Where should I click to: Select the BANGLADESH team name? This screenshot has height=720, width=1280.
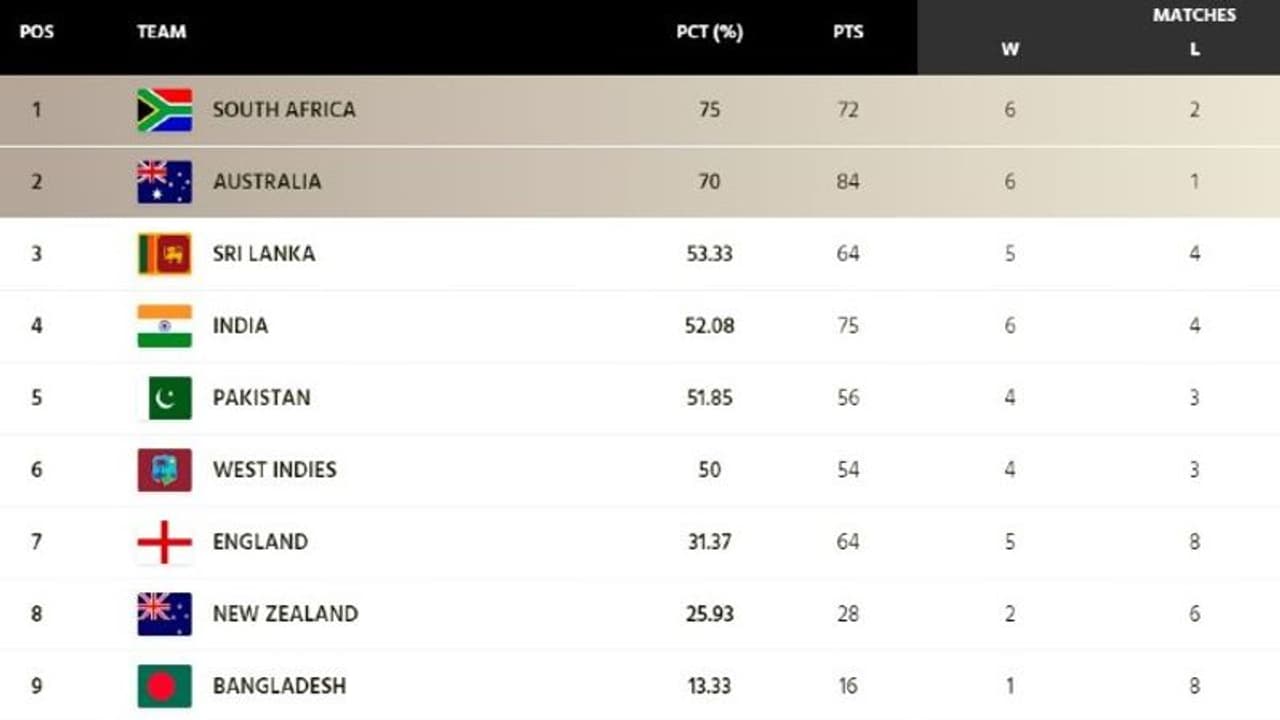[279, 686]
